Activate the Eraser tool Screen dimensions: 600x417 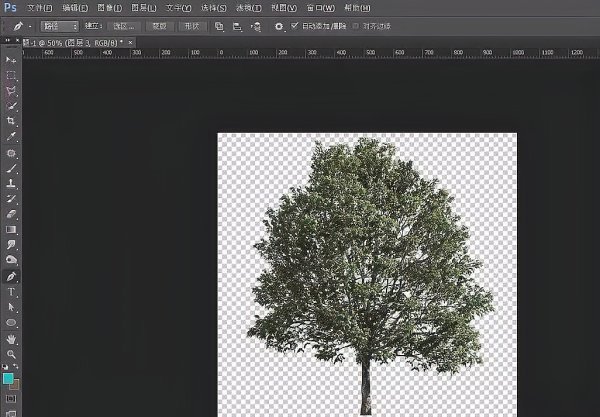tap(11, 214)
